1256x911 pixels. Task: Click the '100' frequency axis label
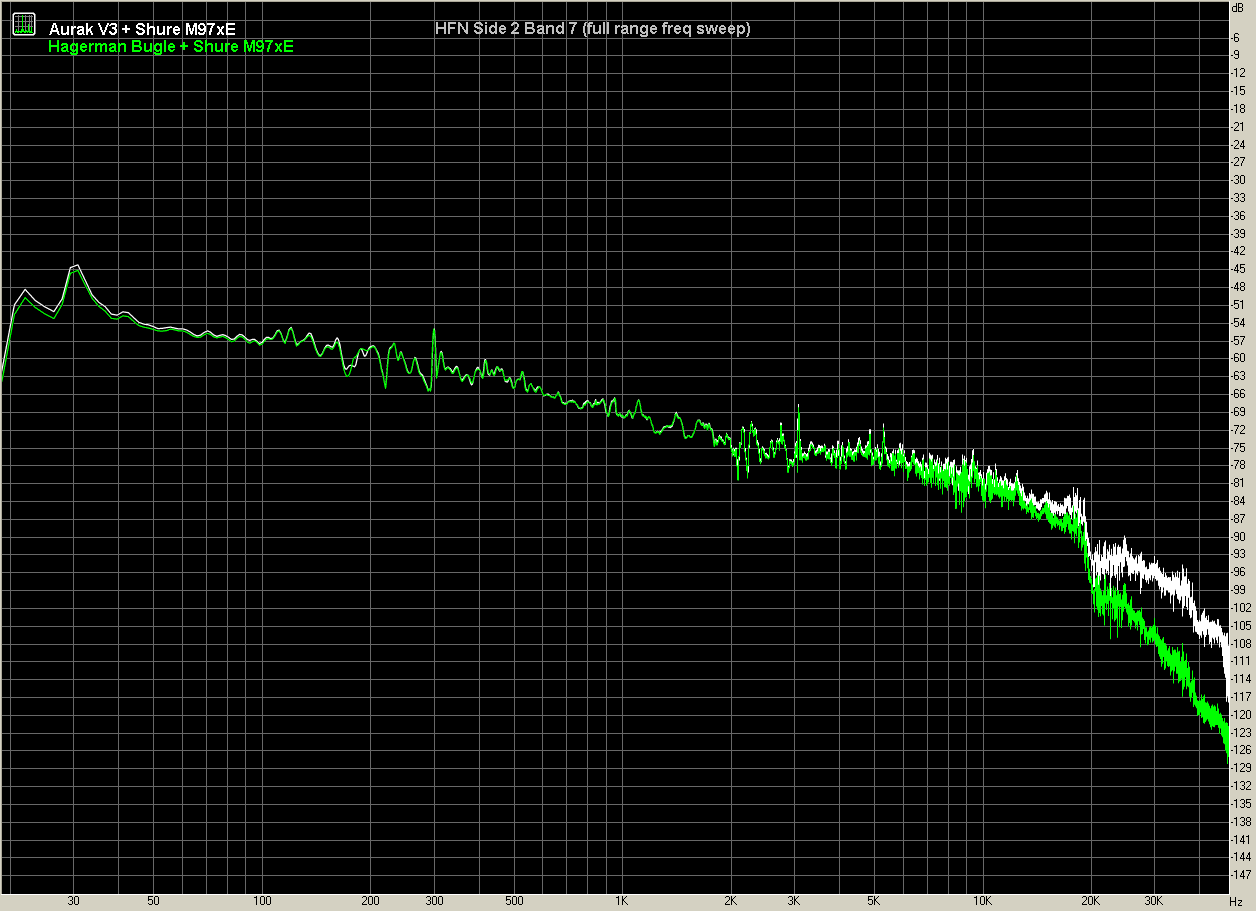point(262,902)
